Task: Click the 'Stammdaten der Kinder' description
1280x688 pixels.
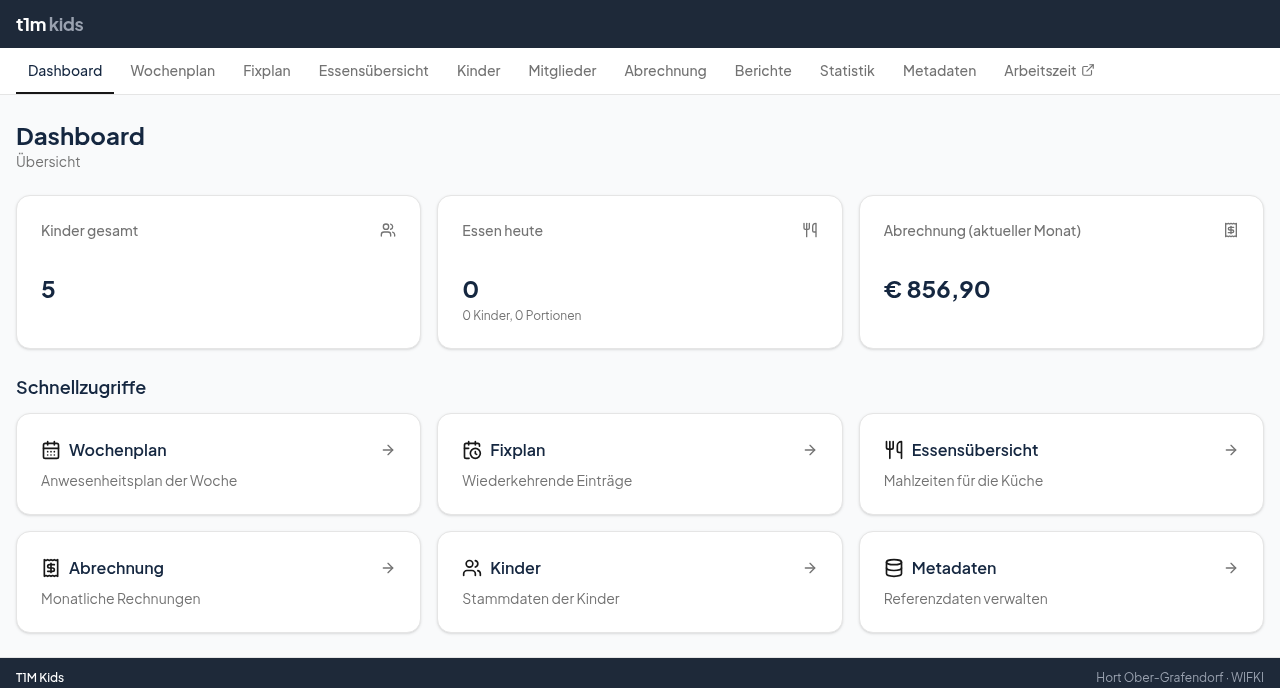Action: 540,599
